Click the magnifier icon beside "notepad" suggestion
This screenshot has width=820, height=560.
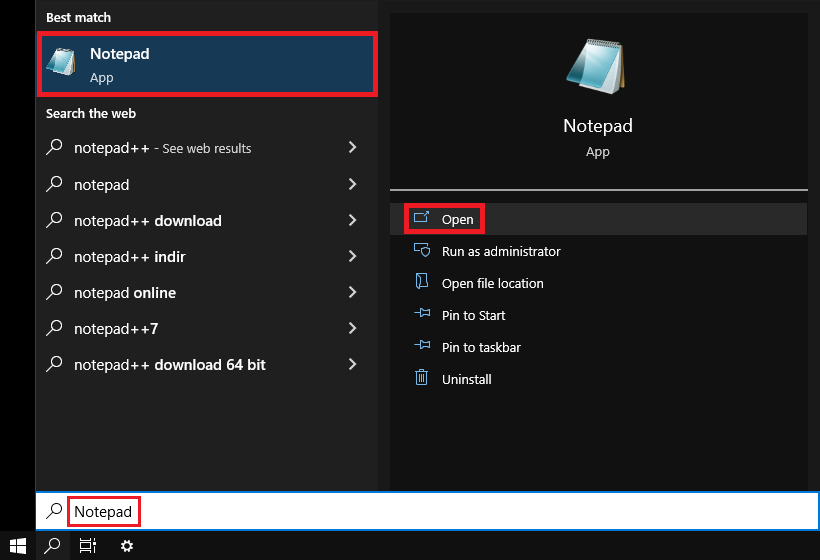(x=54, y=184)
